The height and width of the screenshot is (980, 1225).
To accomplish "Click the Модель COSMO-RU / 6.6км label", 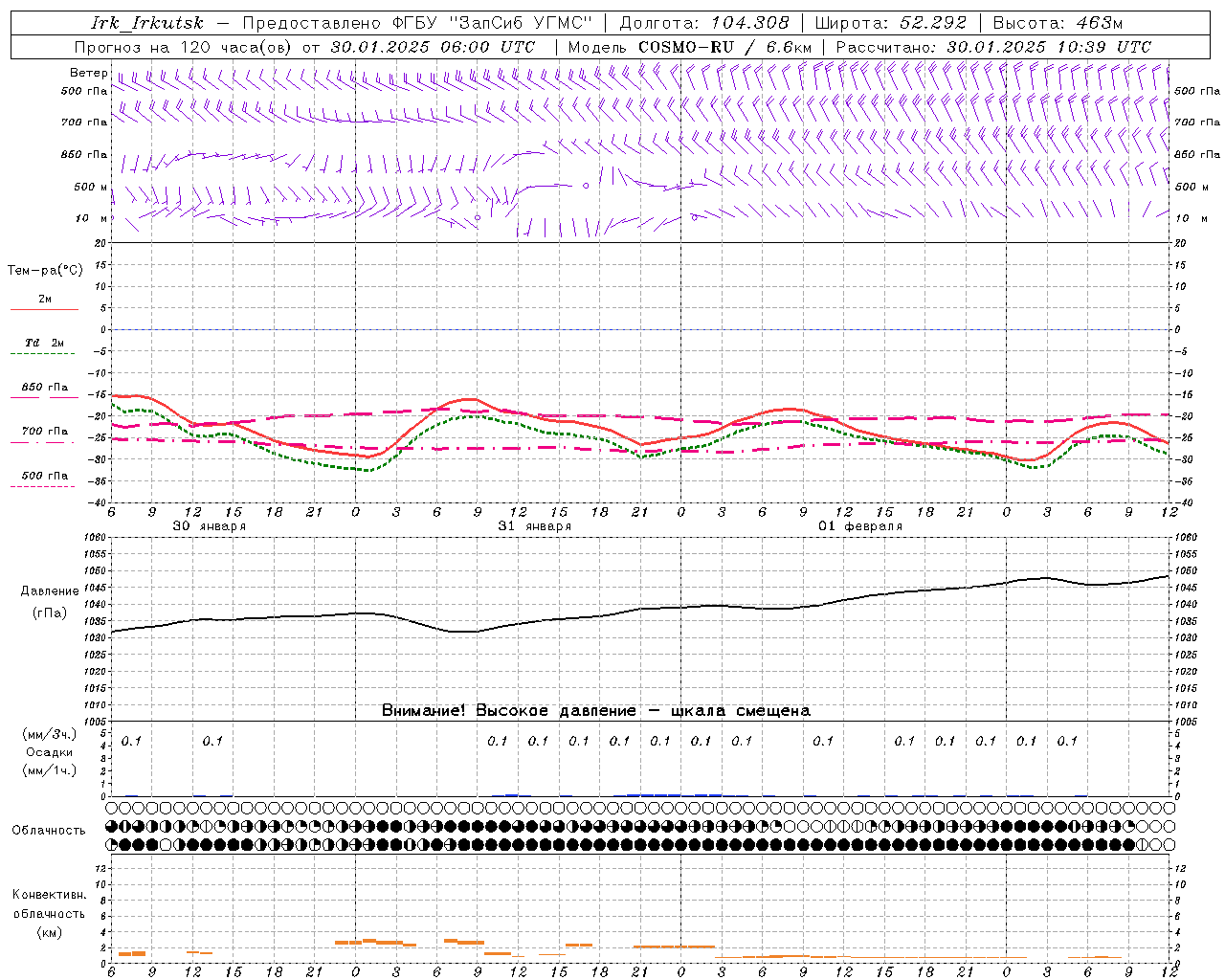I will click(689, 47).
